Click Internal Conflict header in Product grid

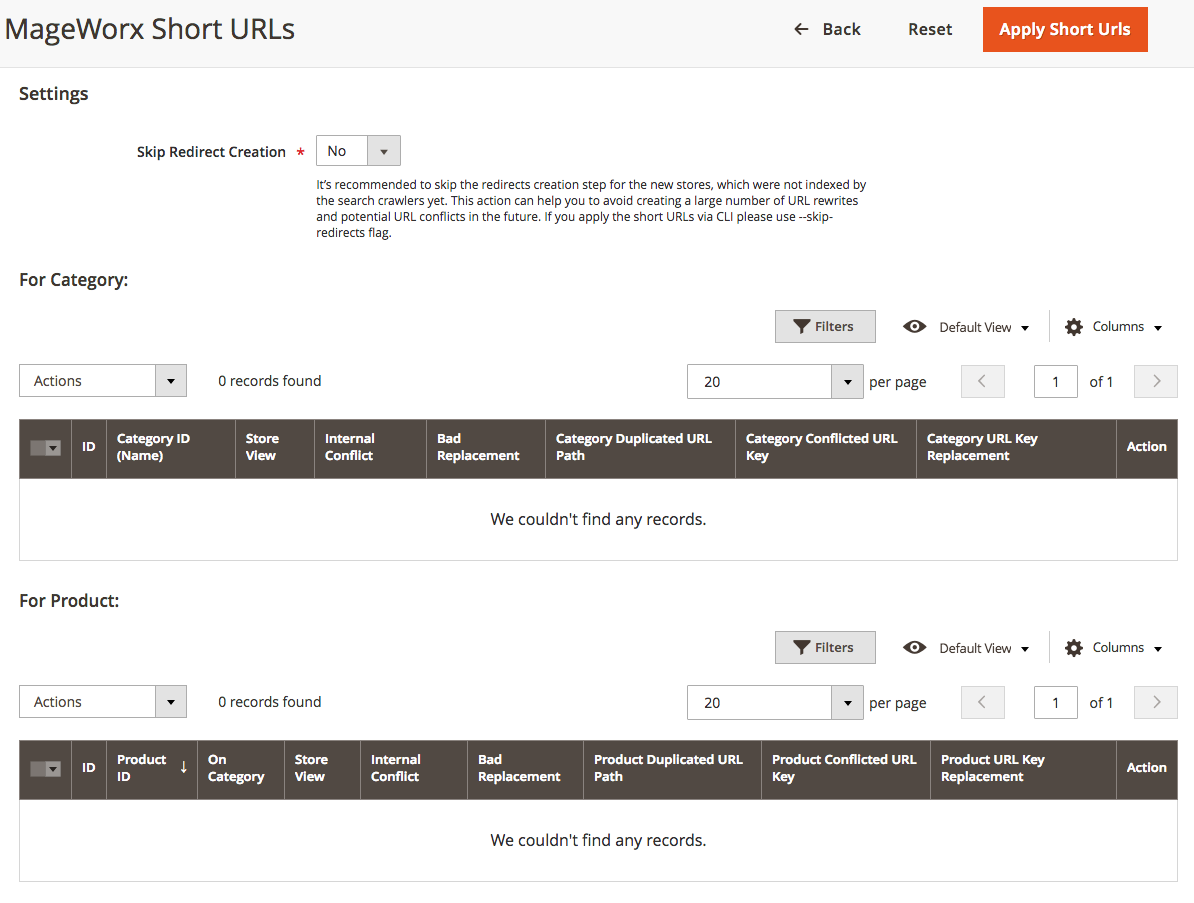coord(413,770)
